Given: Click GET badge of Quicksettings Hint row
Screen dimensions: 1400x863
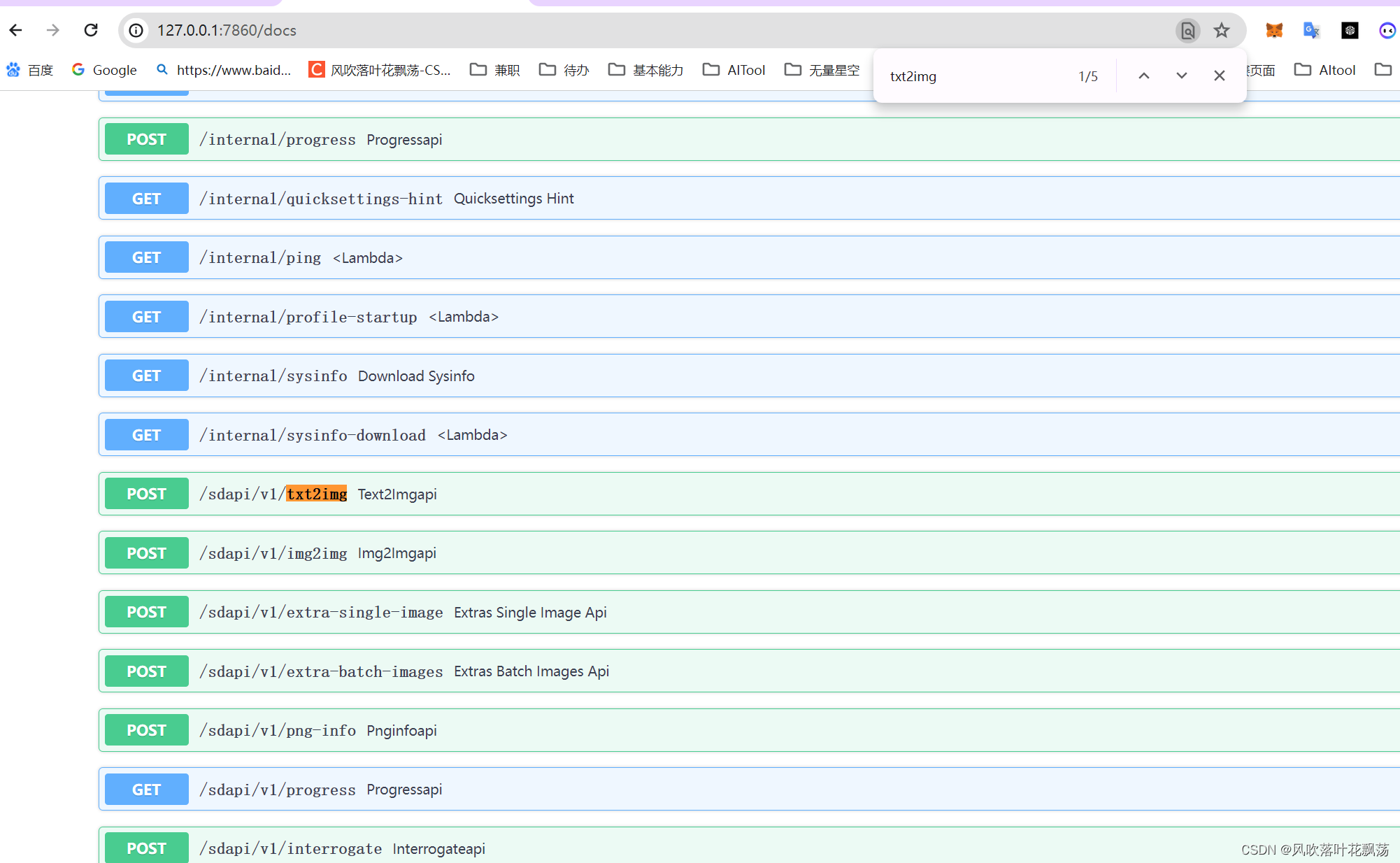Looking at the screenshot, I should pyautogui.click(x=147, y=199).
